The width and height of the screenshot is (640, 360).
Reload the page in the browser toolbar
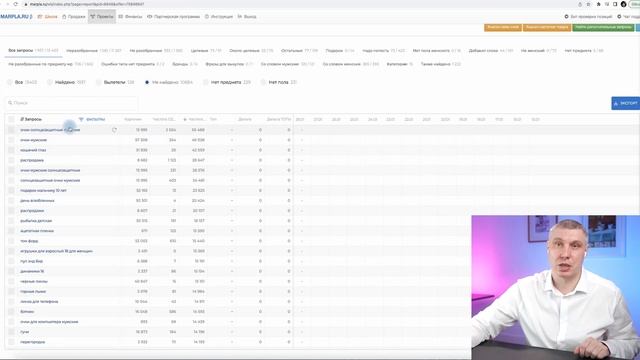tap(16, 4)
